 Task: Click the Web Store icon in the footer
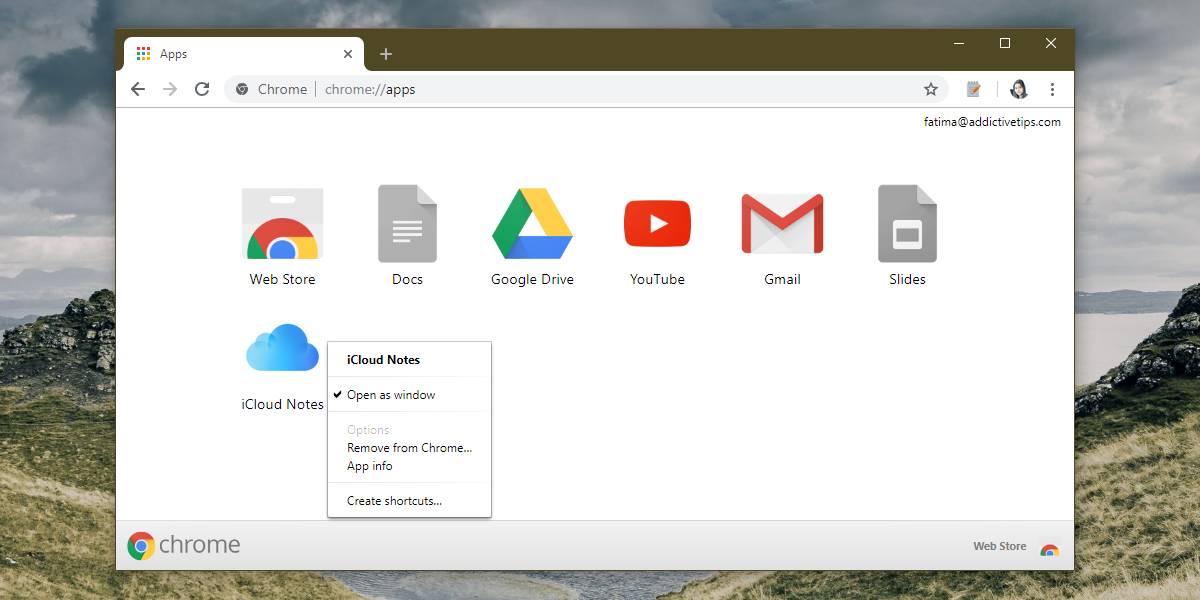pos(1049,549)
